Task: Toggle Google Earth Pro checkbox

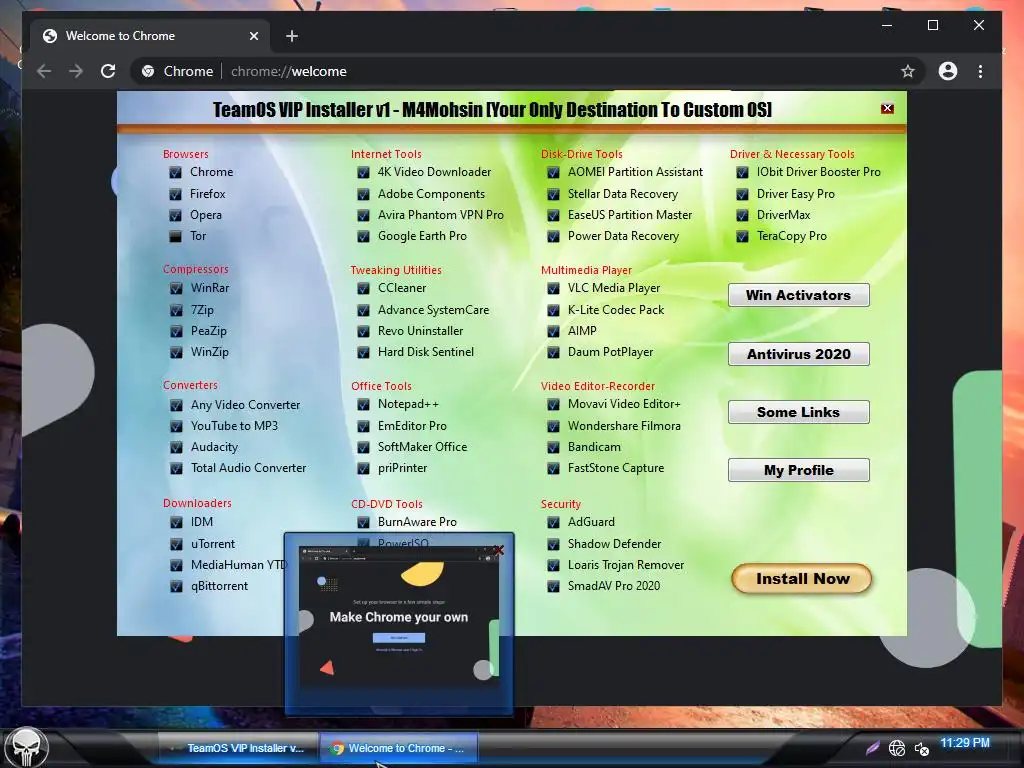Action: point(363,236)
